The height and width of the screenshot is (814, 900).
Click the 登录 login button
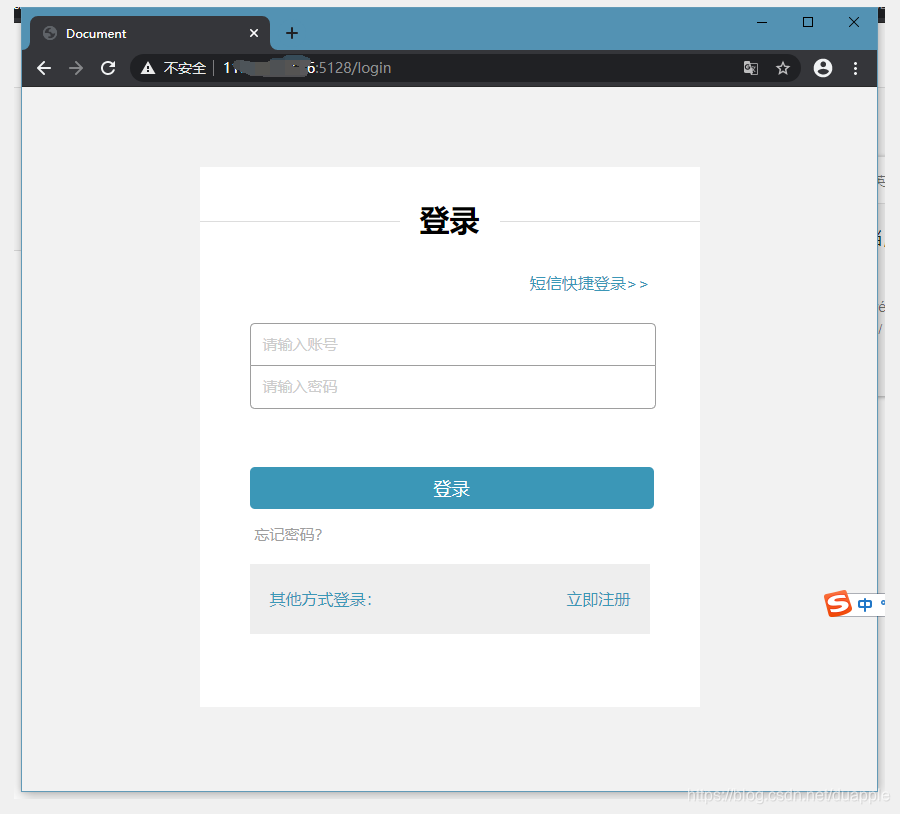point(451,488)
